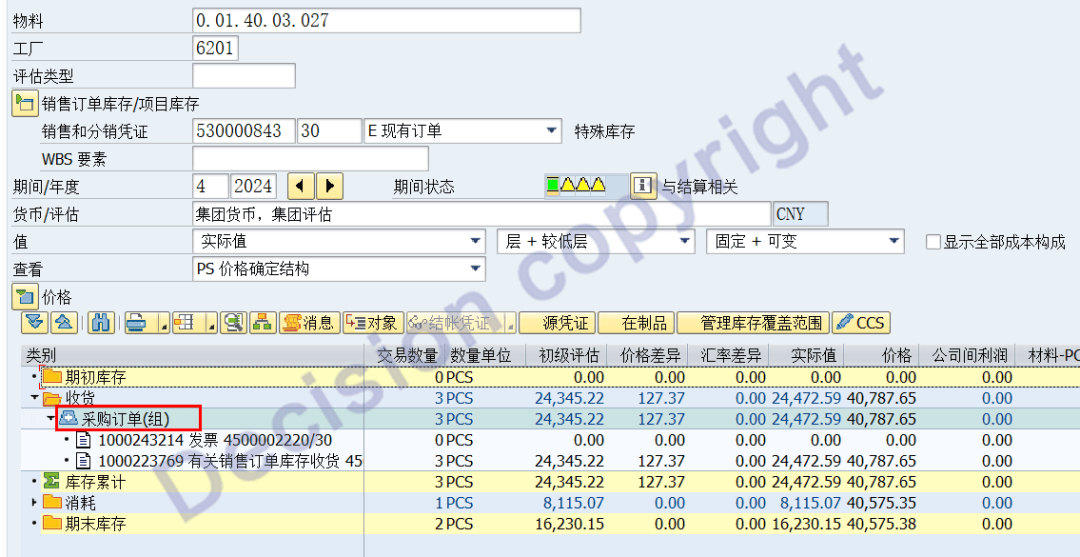Click the 销售订单库存/项目库存 folder icon
This screenshot has width=1080, height=557.
24,103
